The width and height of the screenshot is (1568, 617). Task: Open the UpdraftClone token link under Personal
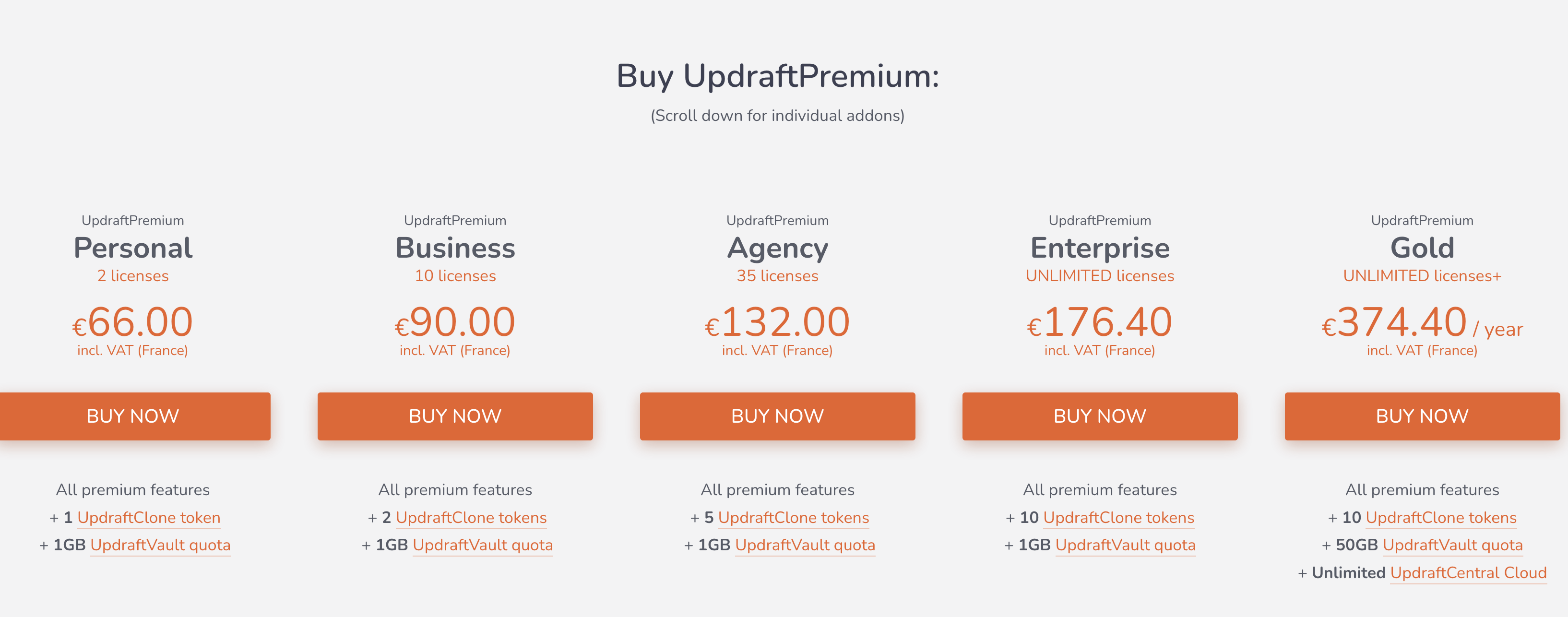149,517
